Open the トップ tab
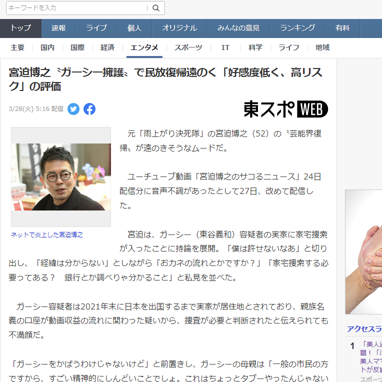This screenshot has width=382, height=382. (x=21, y=28)
